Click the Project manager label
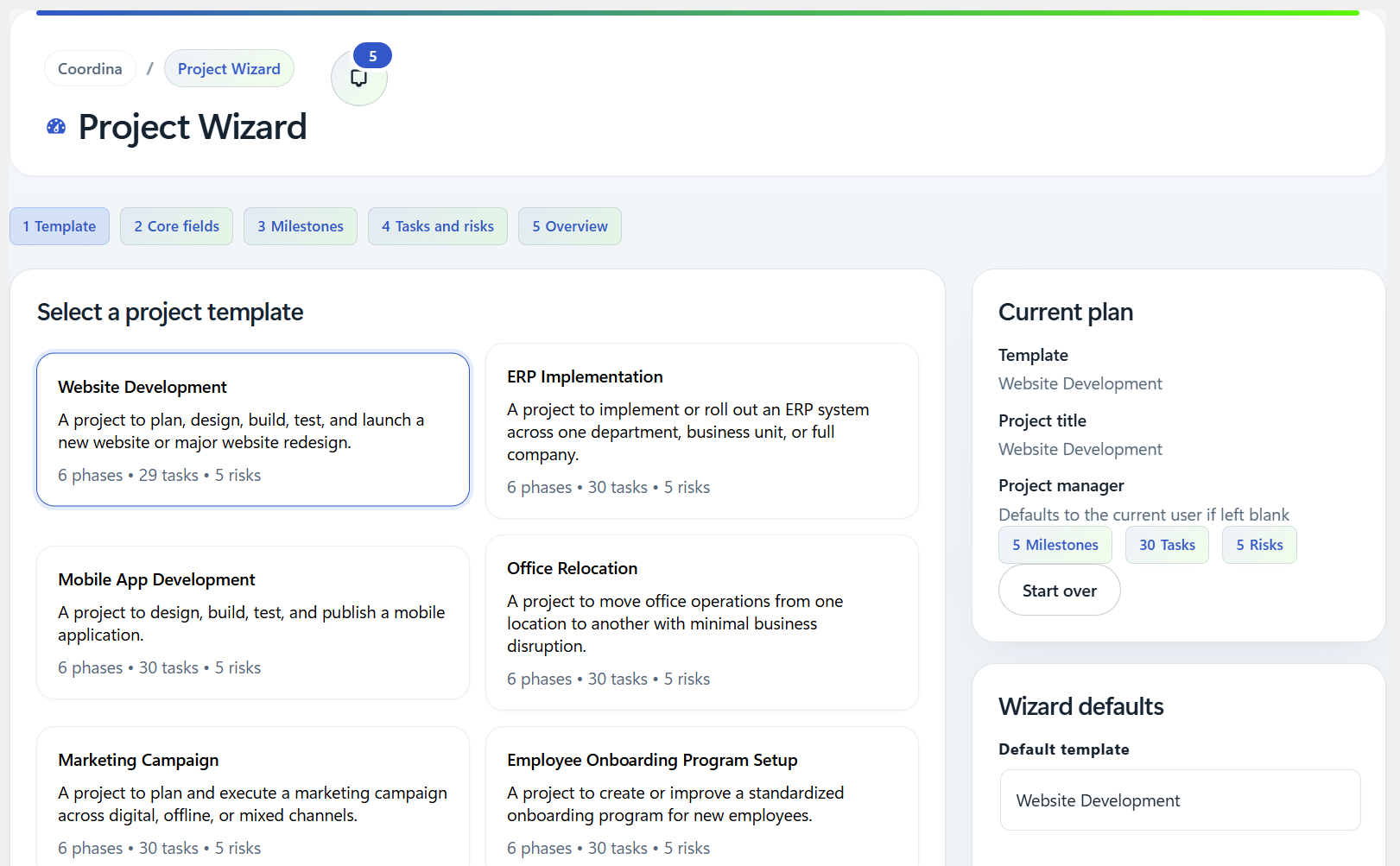This screenshot has width=1400, height=866. coord(1061,485)
